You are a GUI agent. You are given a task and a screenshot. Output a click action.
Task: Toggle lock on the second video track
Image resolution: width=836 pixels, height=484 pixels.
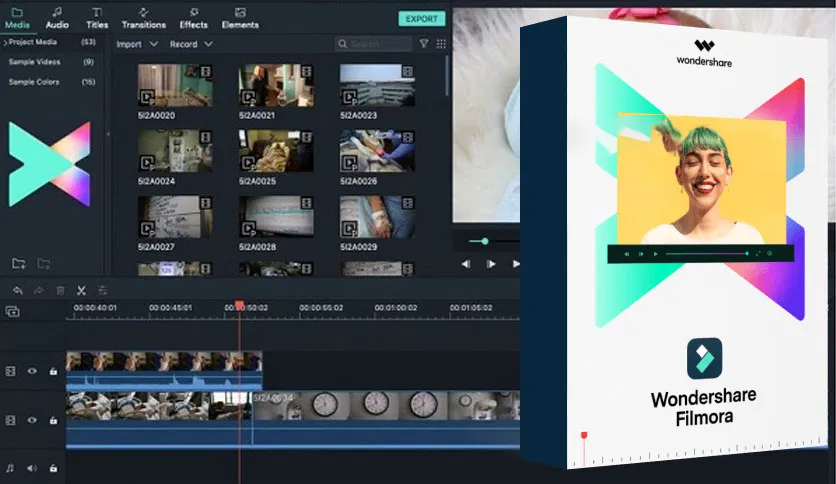53,421
